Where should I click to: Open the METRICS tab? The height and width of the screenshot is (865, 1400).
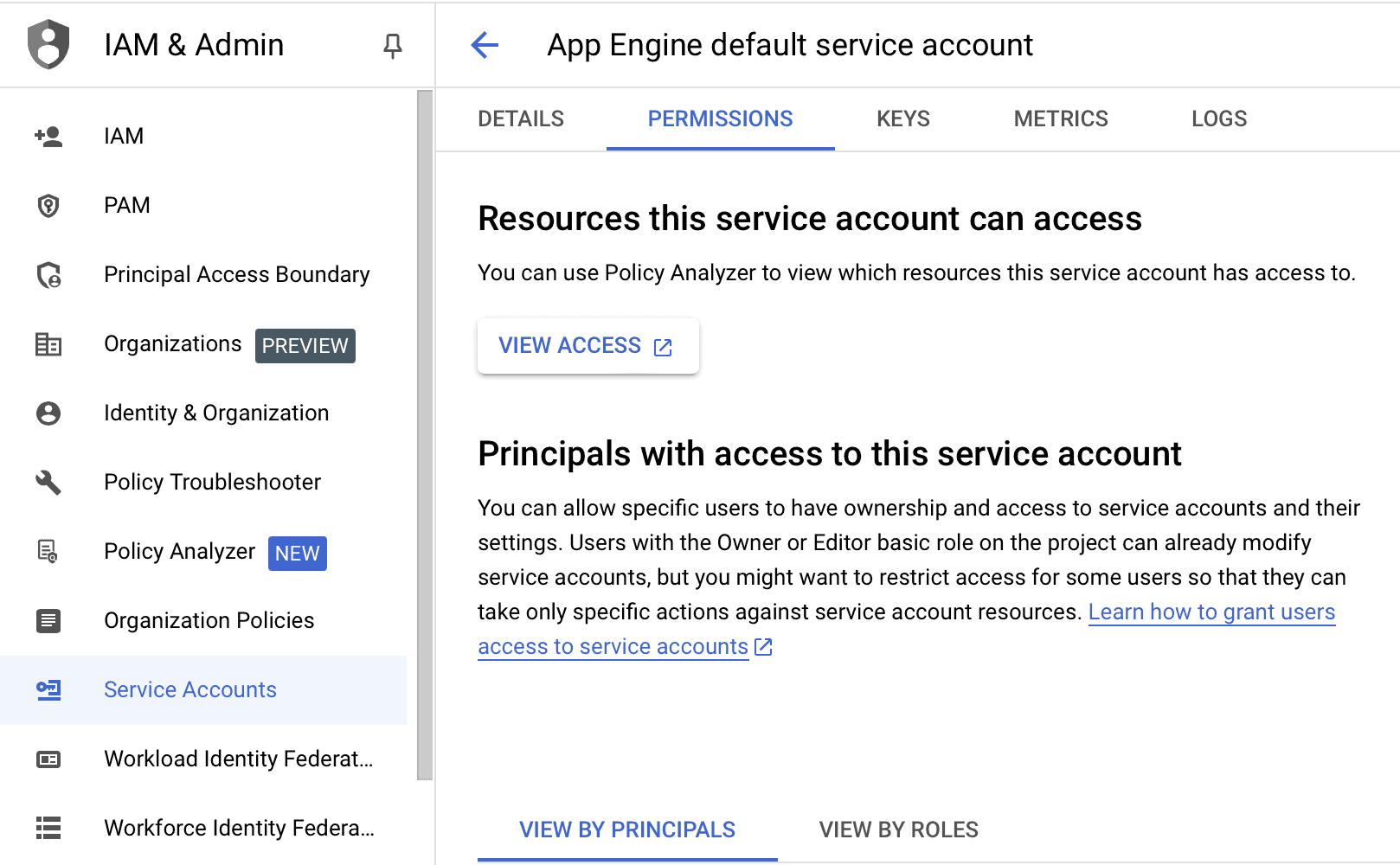(x=1060, y=119)
